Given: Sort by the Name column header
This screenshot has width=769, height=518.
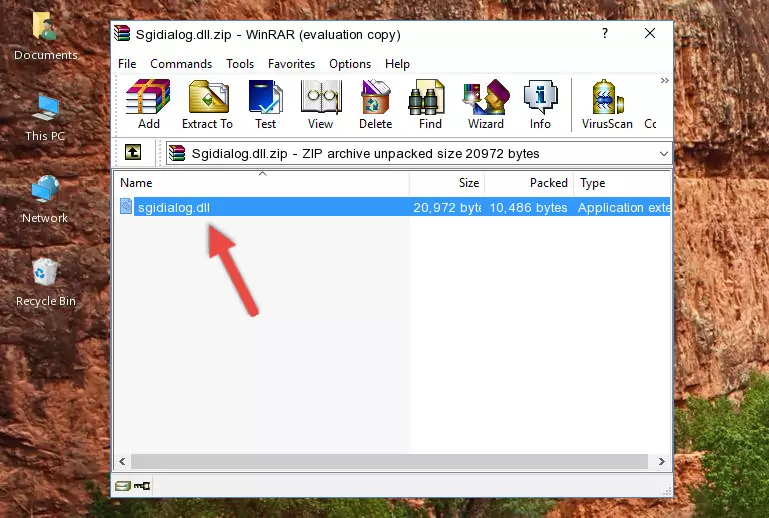Looking at the screenshot, I should pyautogui.click(x=262, y=183).
